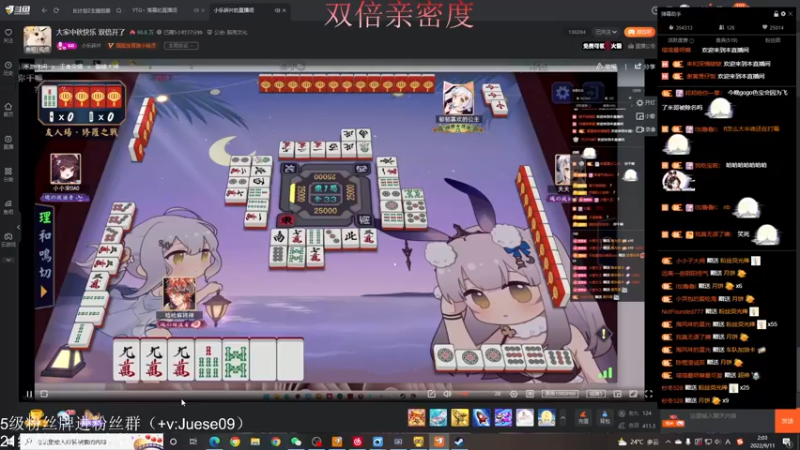Select the shark gift icon
The image size is (800, 450).
coord(438,417)
